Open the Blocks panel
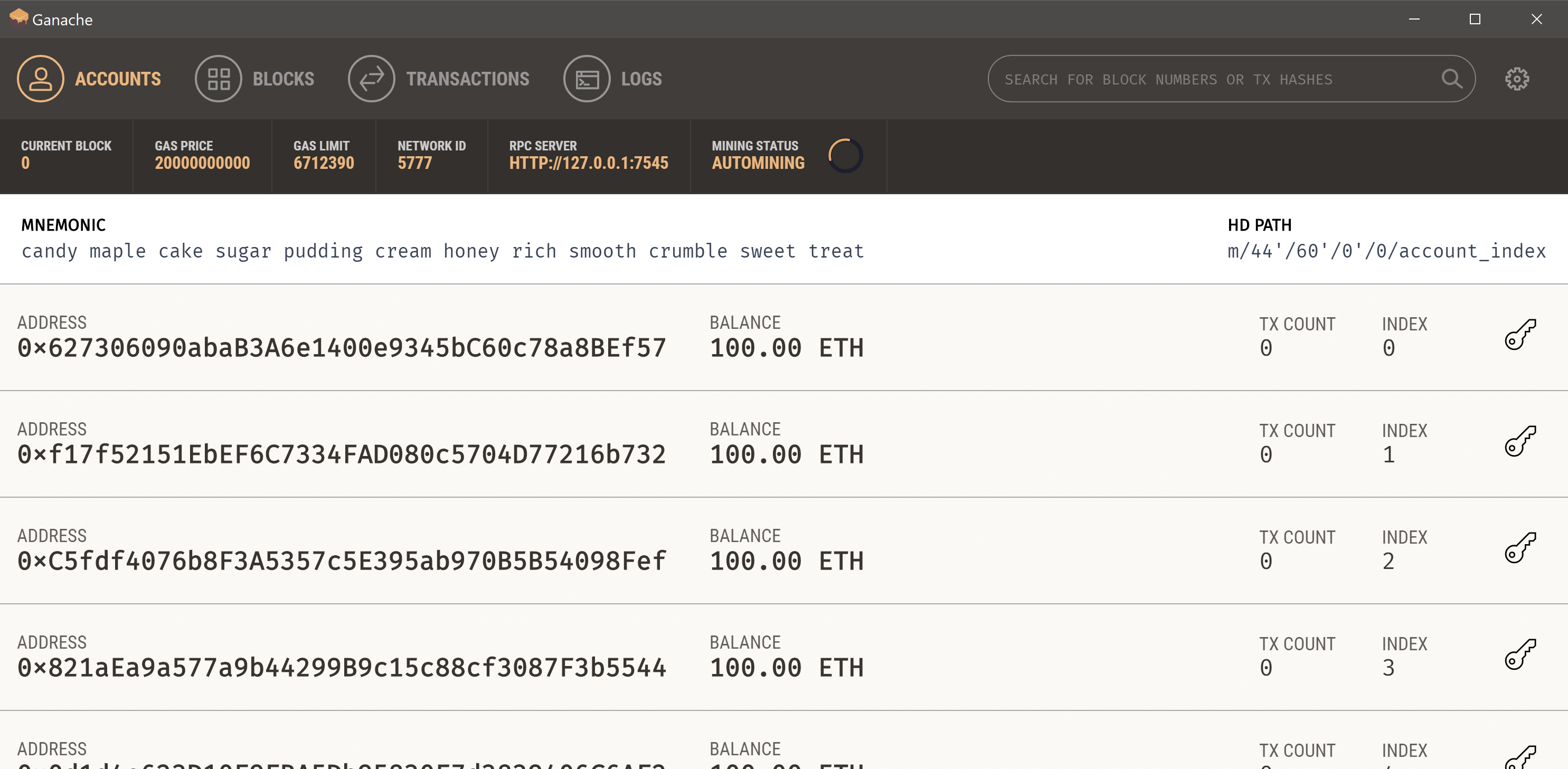The image size is (1568, 769). (x=256, y=79)
